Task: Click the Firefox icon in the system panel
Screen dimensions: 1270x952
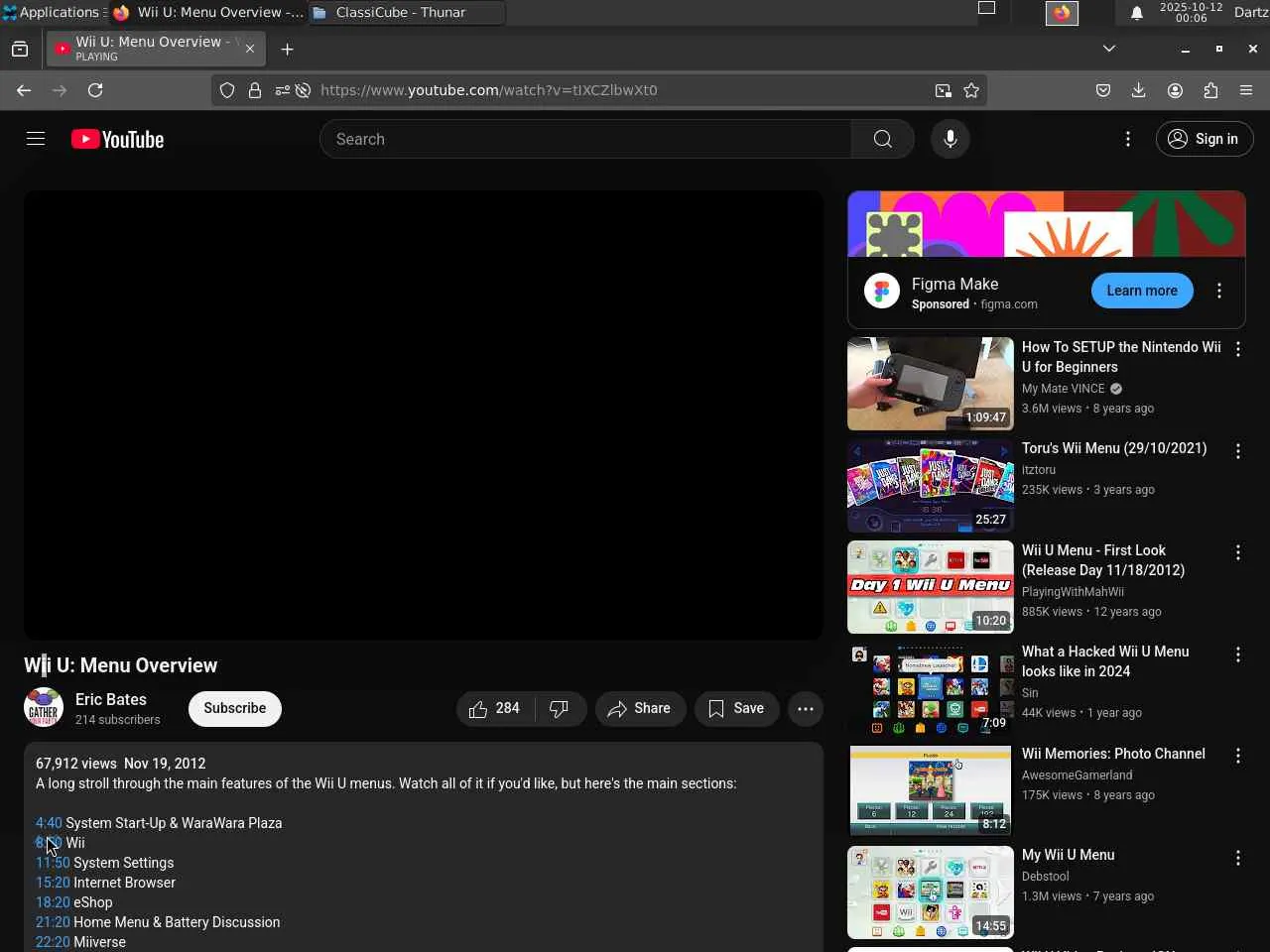Action: (1062, 13)
